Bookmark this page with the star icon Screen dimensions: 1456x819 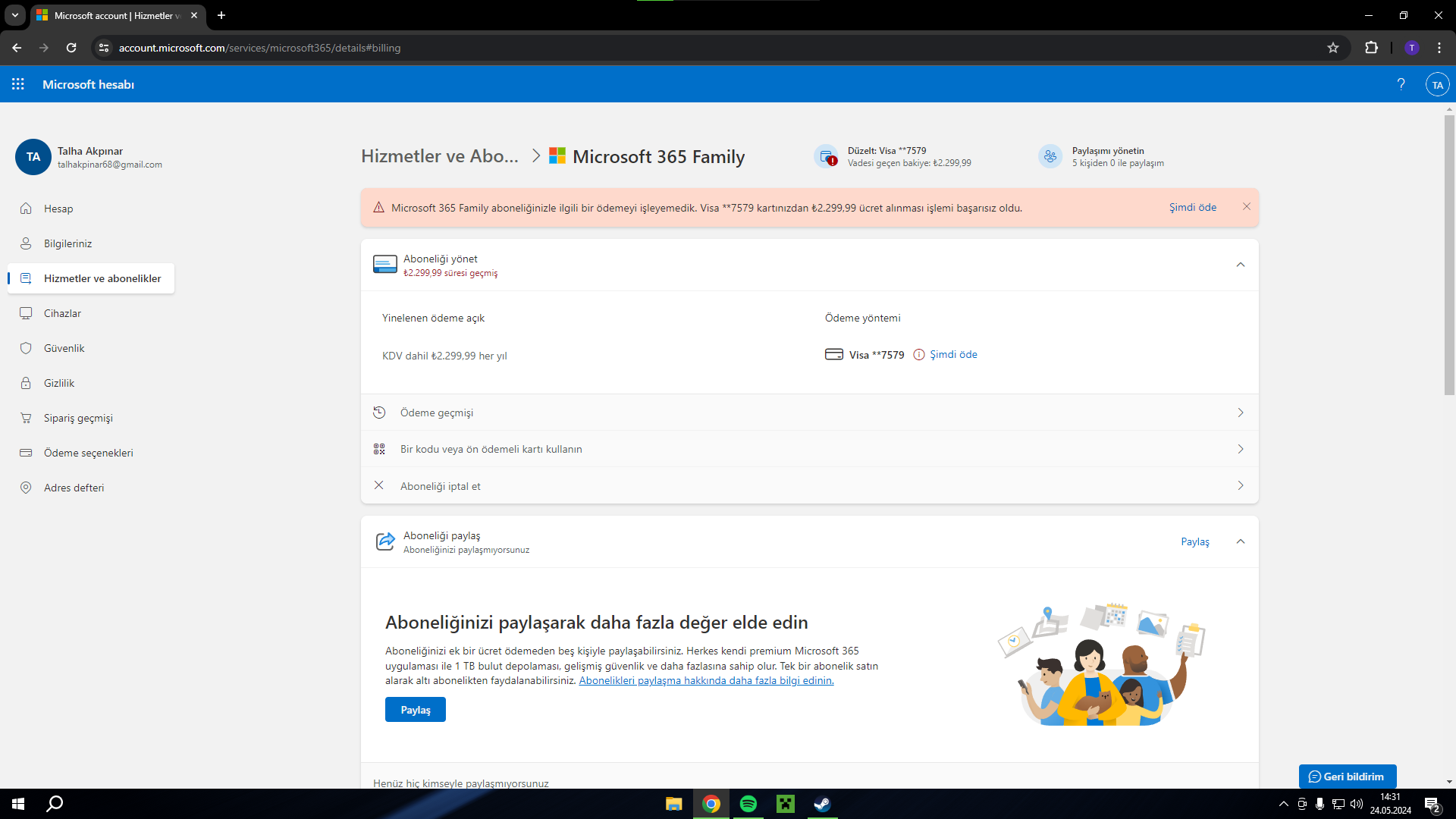point(1333,48)
